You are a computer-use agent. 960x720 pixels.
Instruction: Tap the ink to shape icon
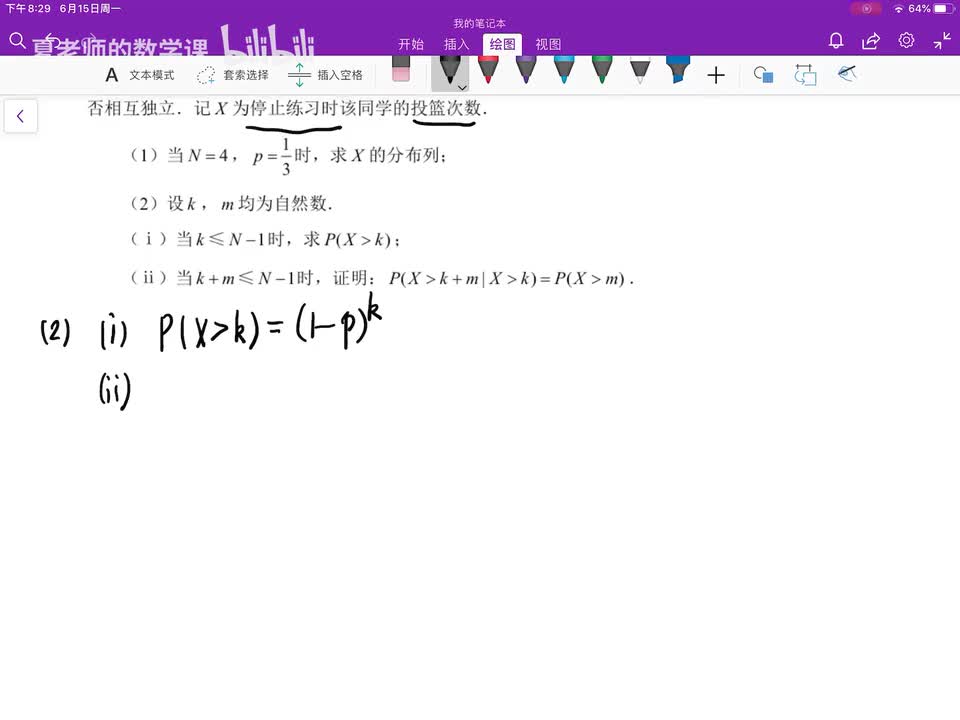[805, 75]
